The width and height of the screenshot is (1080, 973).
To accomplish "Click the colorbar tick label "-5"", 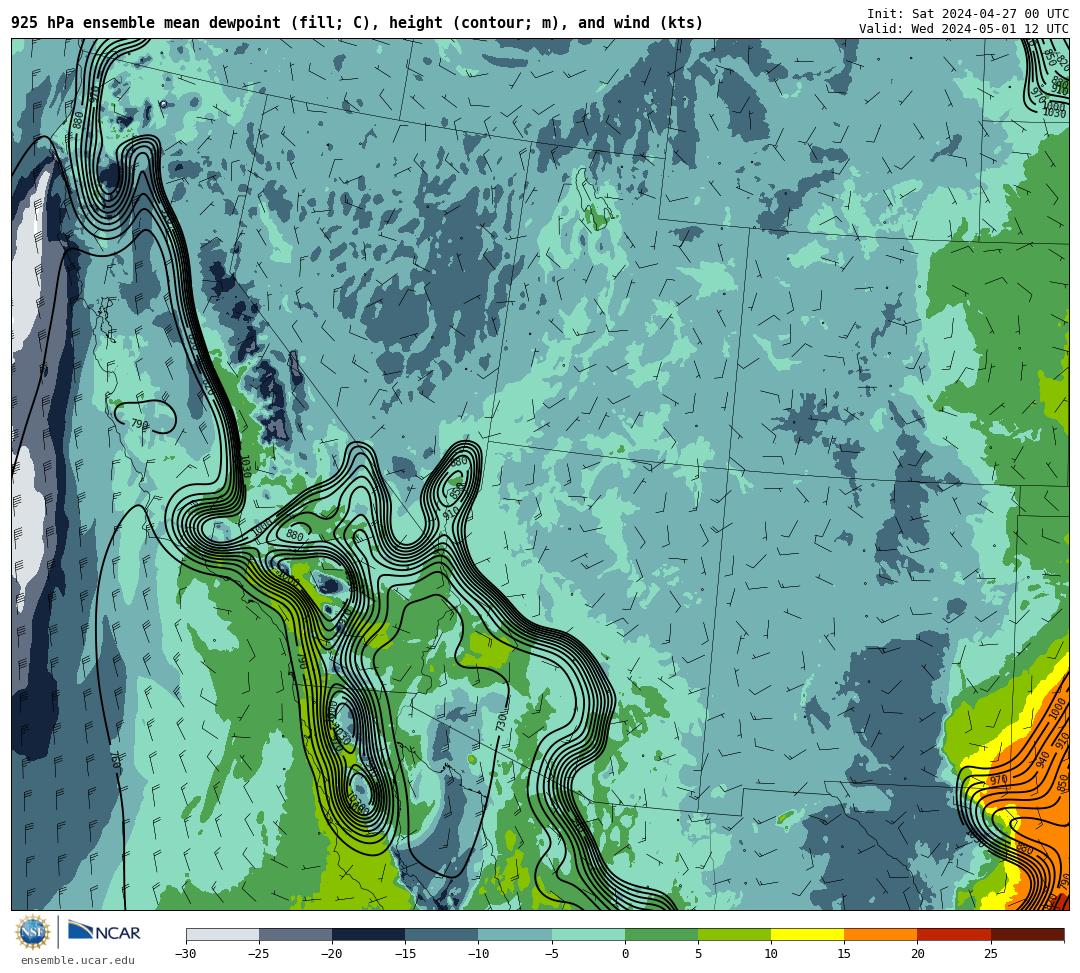I will pyautogui.click(x=552, y=954).
